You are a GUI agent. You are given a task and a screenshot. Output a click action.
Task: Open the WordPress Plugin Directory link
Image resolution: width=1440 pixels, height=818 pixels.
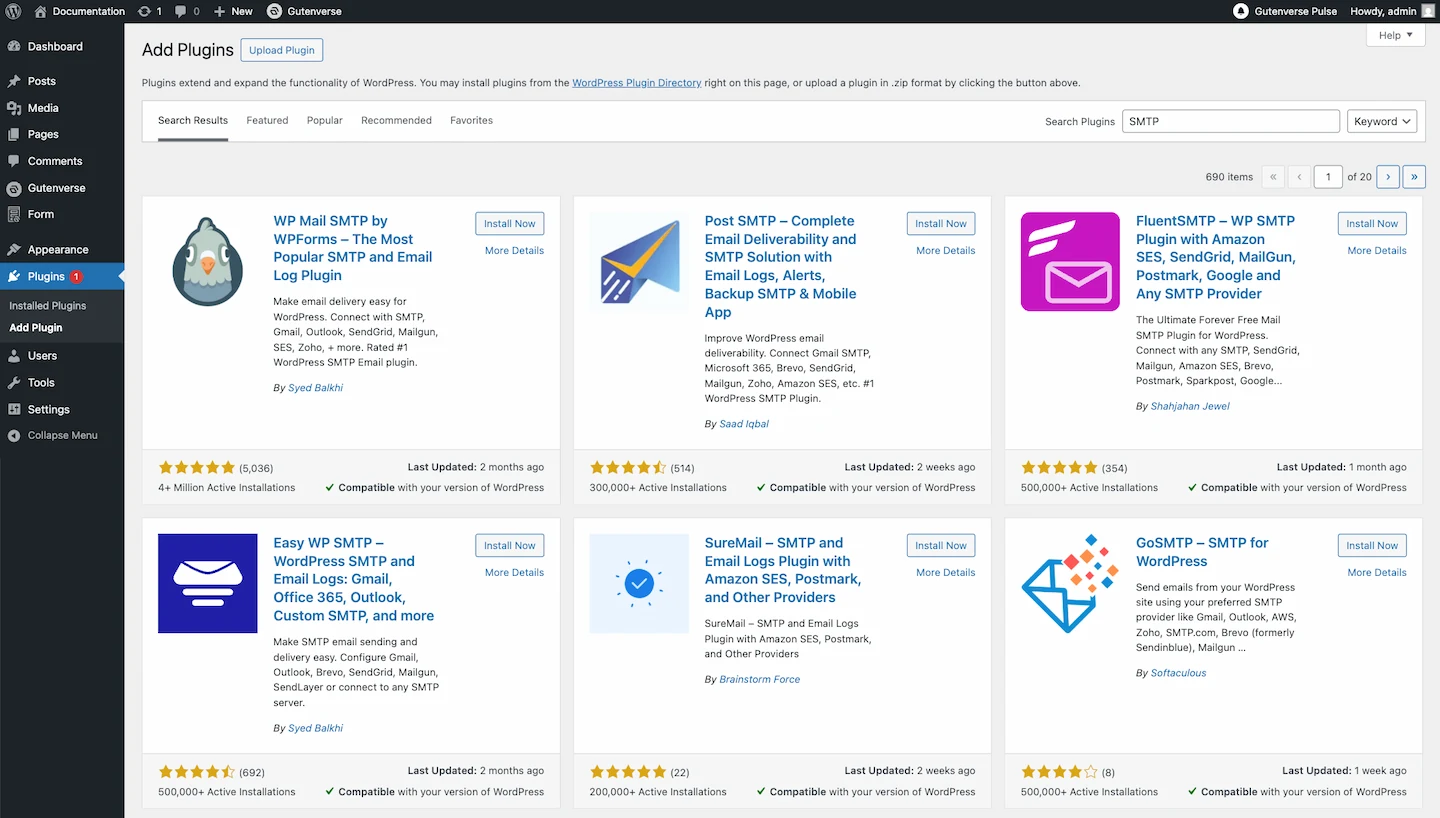[636, 83]
